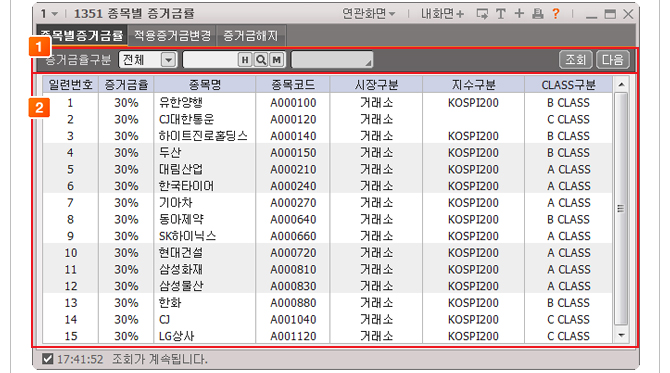
Task: Switch to 종목별증거금률 tab
Action: 82,35
